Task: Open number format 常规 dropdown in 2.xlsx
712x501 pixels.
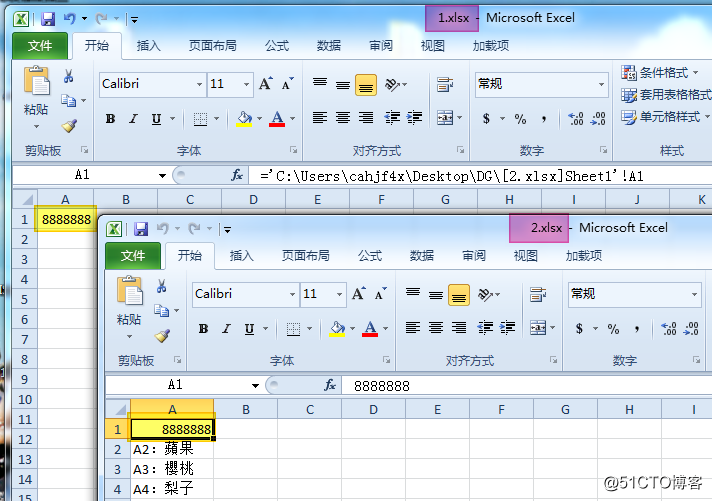Action: tap(694, 294)
